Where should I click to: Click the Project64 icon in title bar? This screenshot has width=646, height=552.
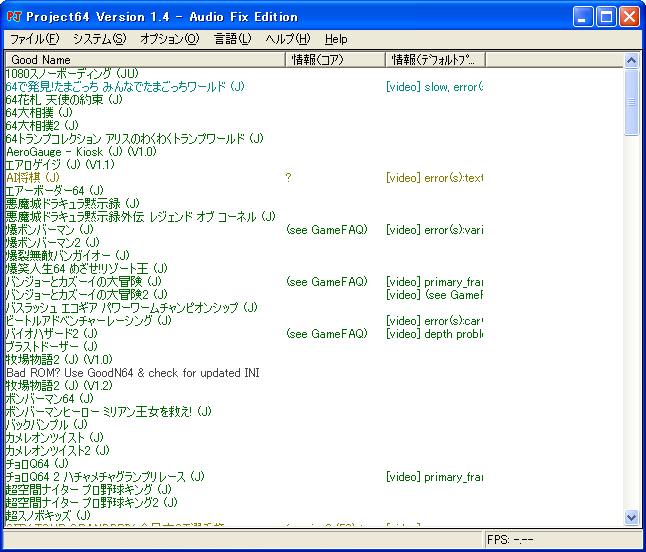click(x=14, y=16)
